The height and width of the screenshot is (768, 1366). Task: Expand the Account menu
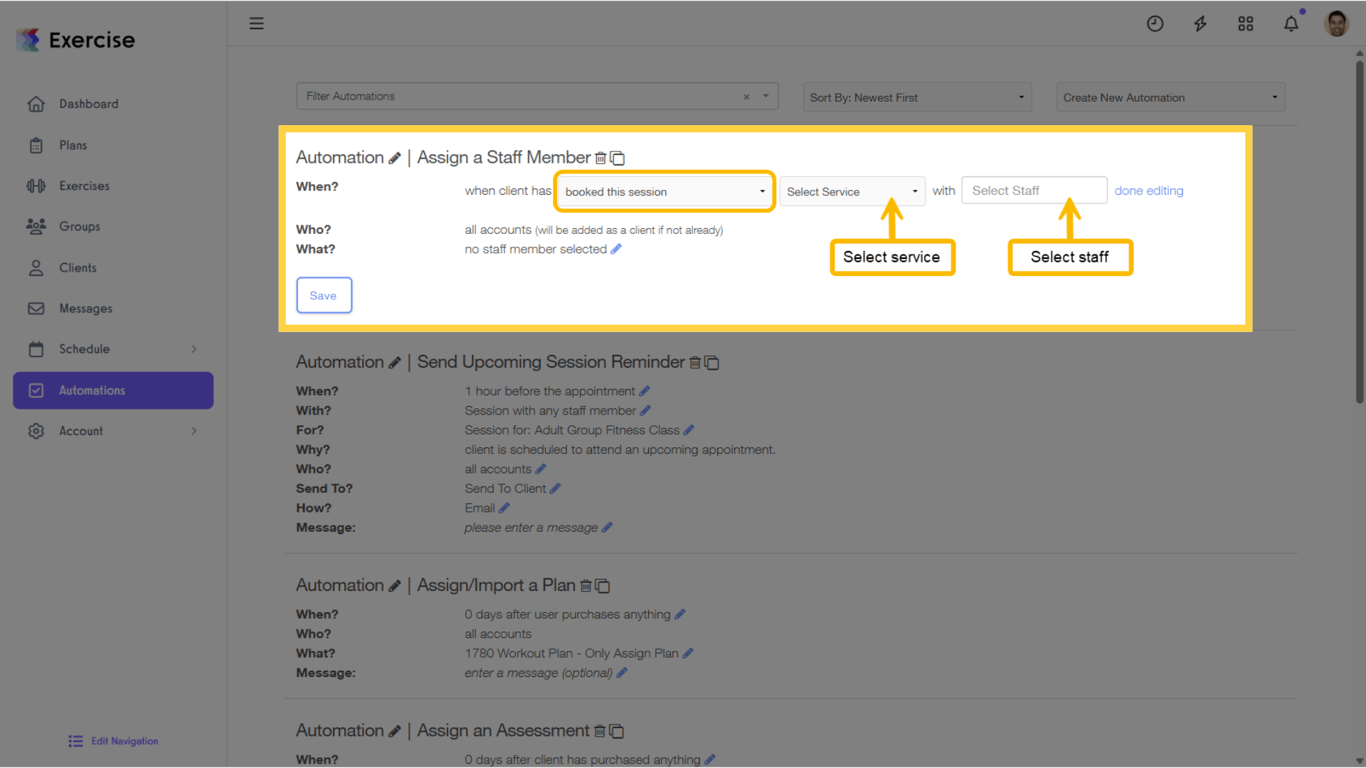point(78,430)
